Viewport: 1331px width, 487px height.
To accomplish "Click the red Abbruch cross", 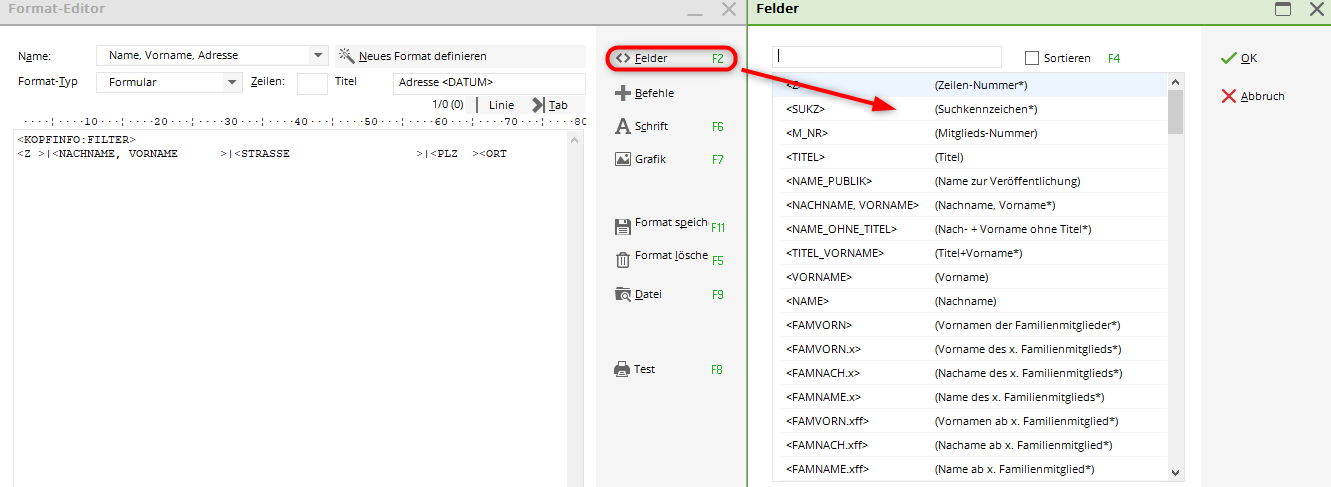I will [x=1229, y=96].
